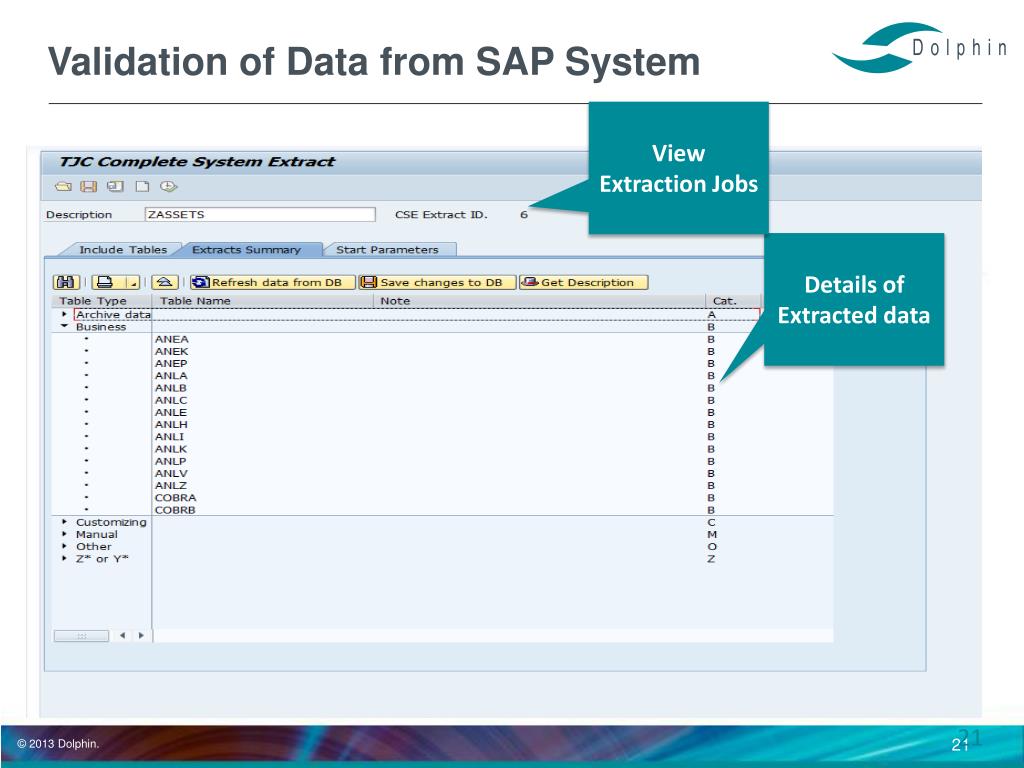Click the open folder icon in the top toolbar
The image size is (1024, 768).
[x=63, y=187]
